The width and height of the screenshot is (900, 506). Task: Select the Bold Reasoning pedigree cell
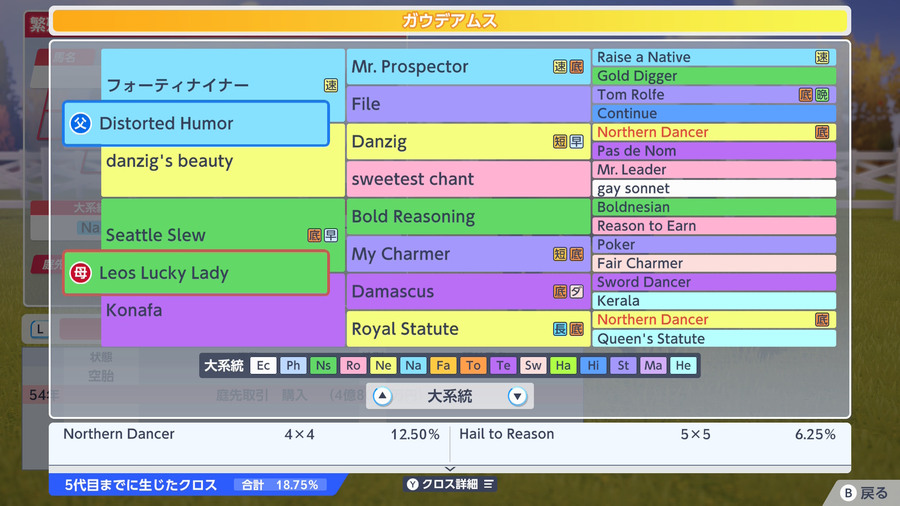[x=468, y=217]
